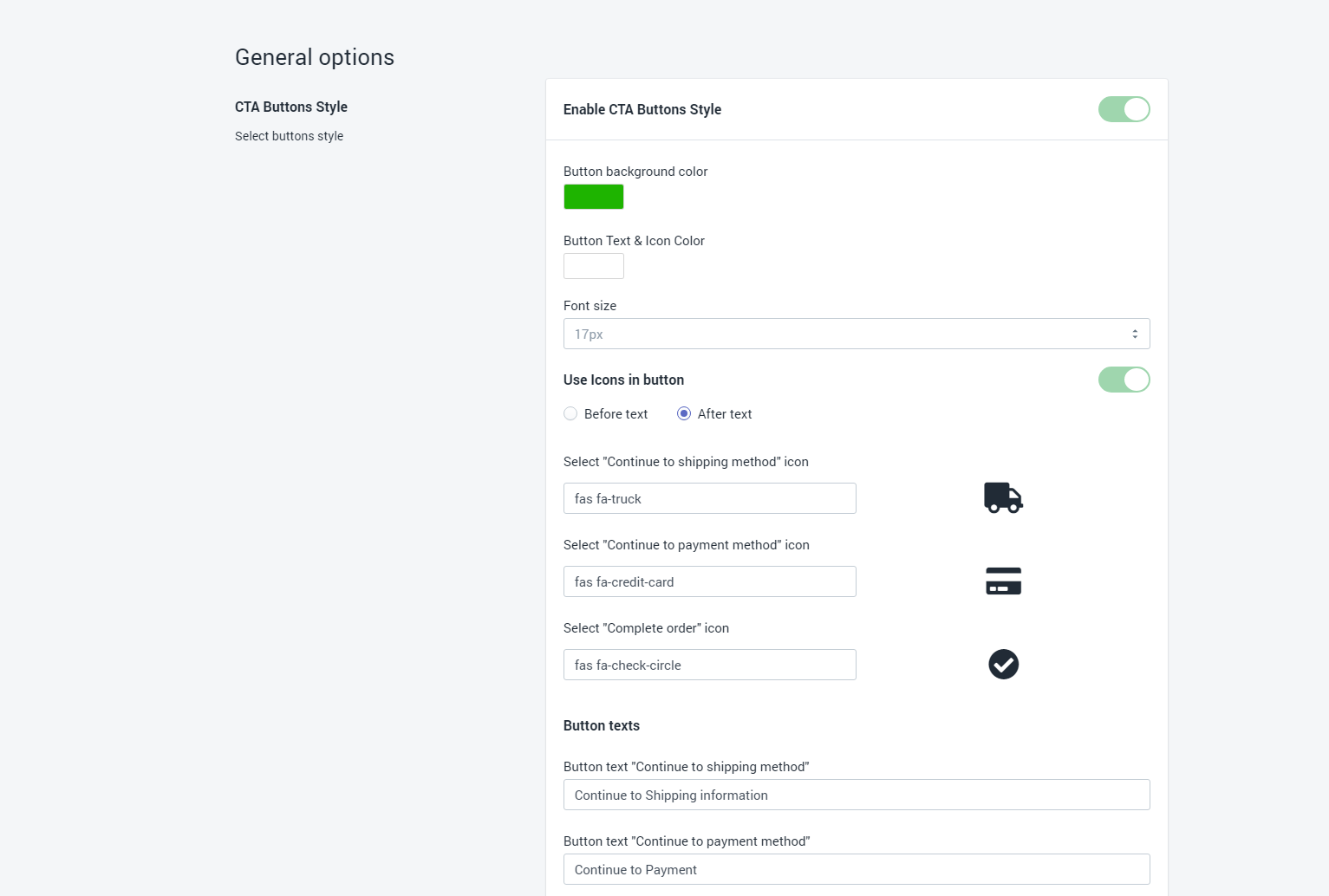Open the Font size dropdown
Screen dimensions: 1329x896
856,334
